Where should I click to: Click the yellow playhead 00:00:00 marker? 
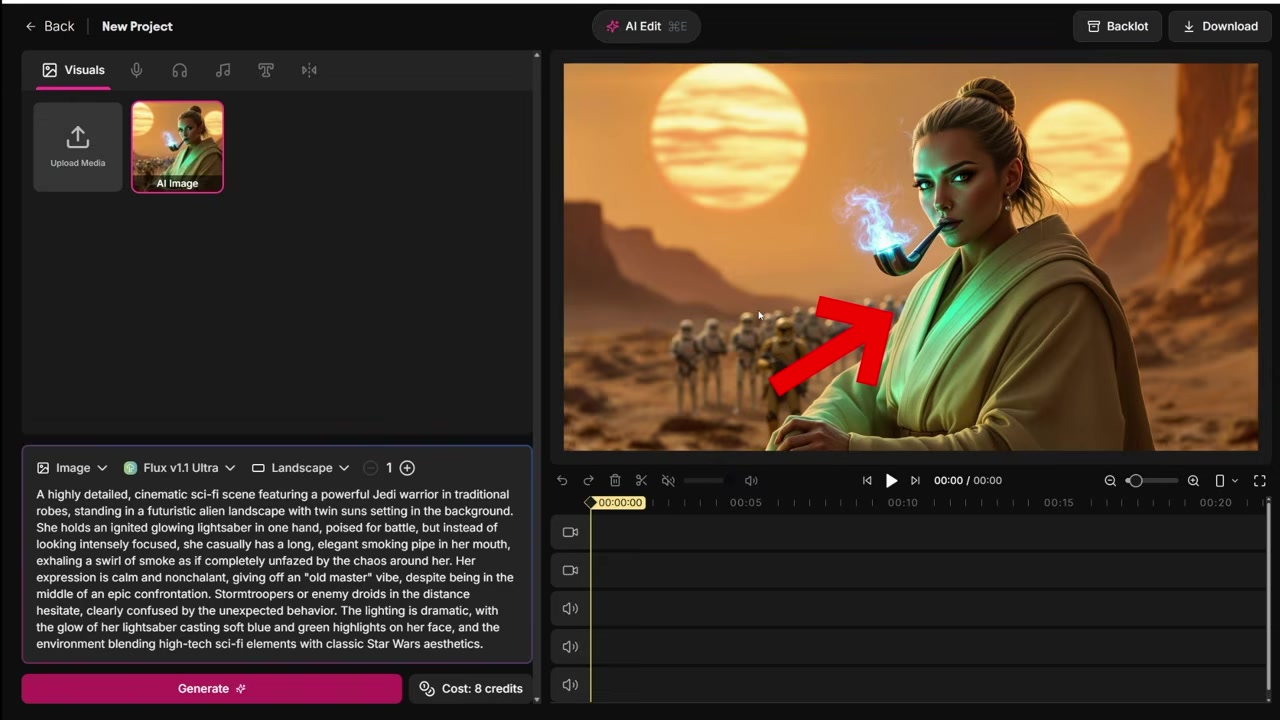point(616,503)
